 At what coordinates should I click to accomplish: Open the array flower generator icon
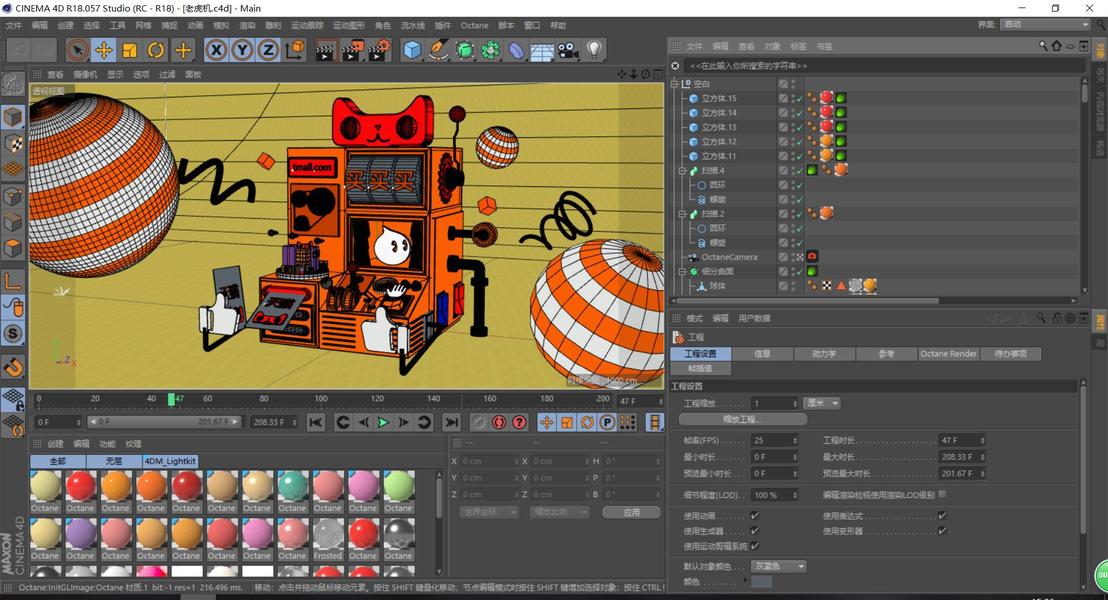point(490,50)
